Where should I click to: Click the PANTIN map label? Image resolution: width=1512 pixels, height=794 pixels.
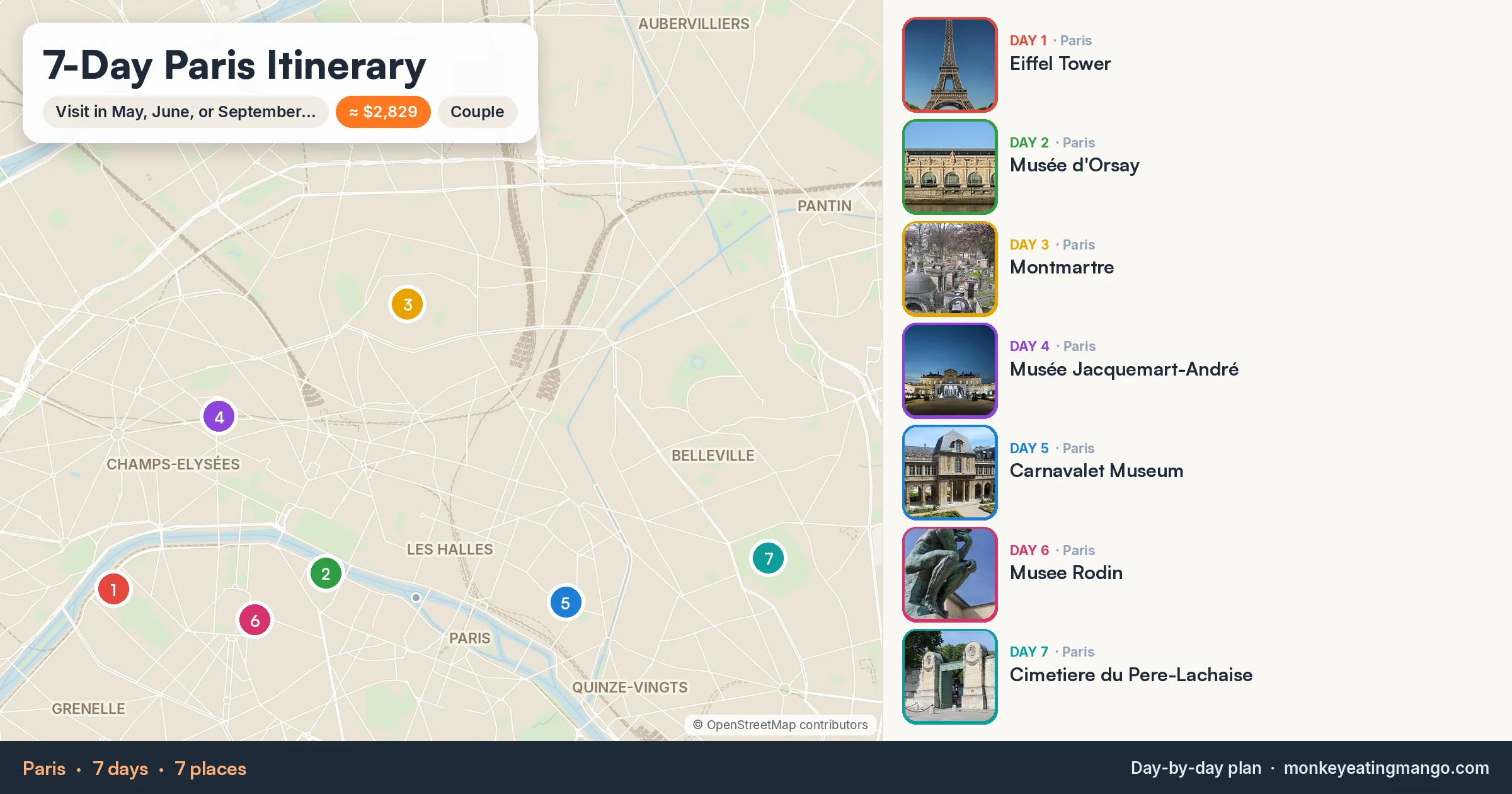tap(824, 206)
